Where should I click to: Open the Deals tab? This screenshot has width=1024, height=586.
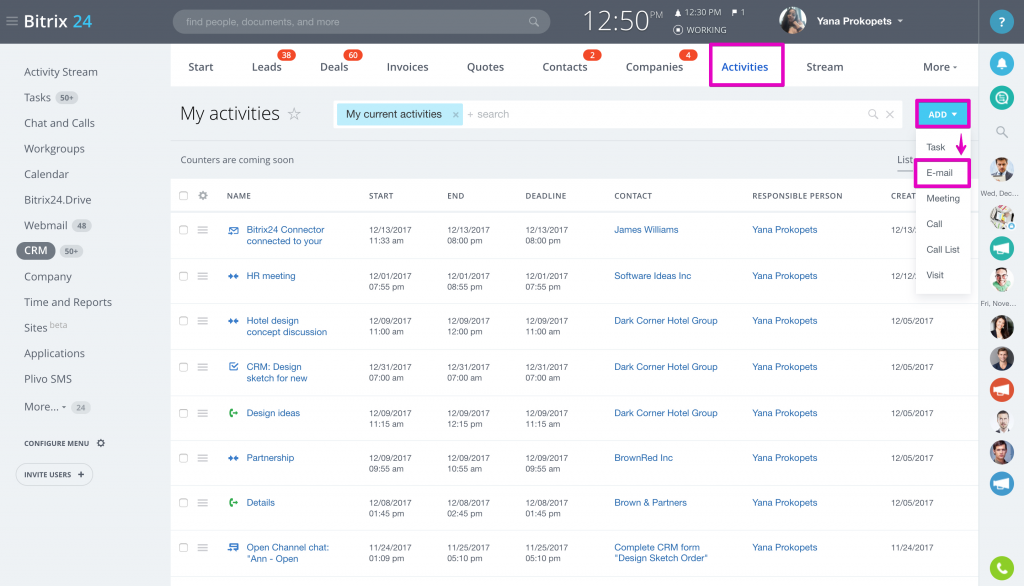(x=334, y=67)
